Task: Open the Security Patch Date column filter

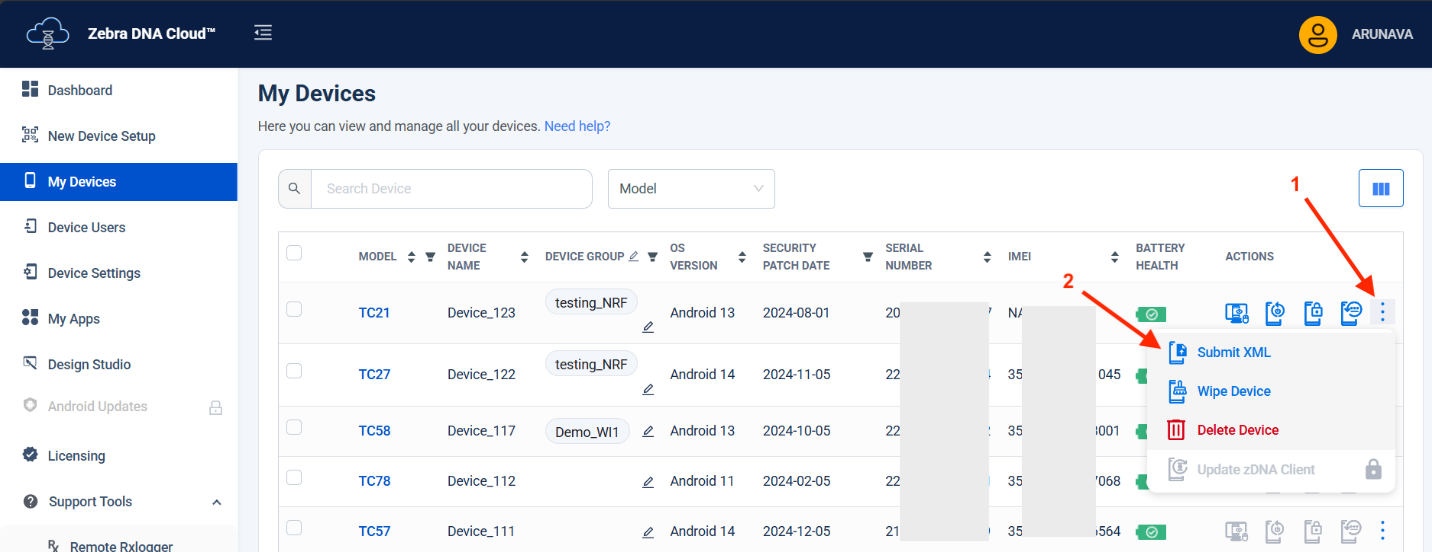Action: pyautogui.click(x=867, y=257)
